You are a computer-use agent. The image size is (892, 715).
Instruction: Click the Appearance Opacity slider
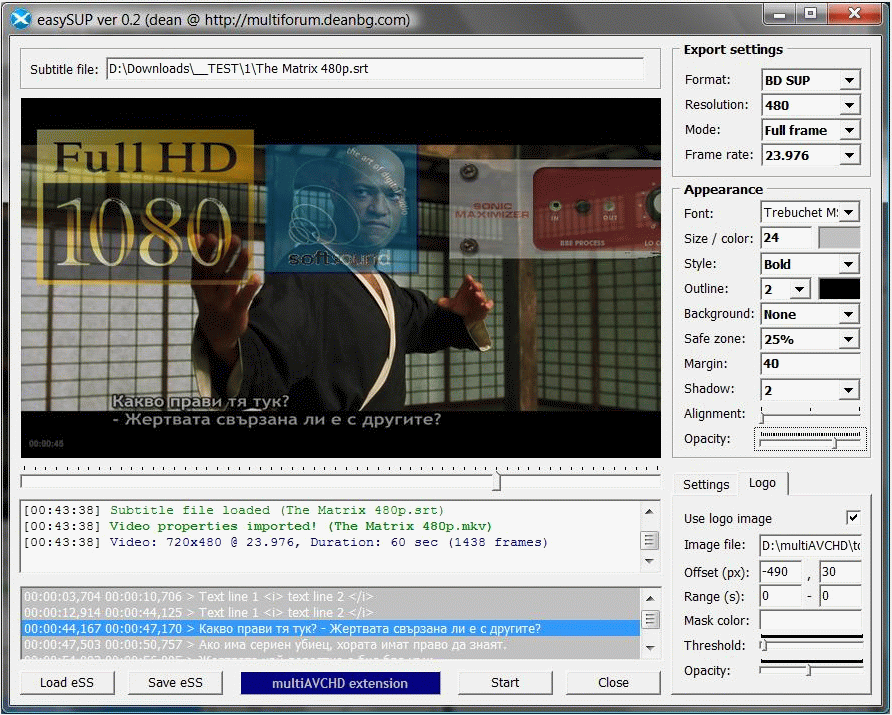810,439
